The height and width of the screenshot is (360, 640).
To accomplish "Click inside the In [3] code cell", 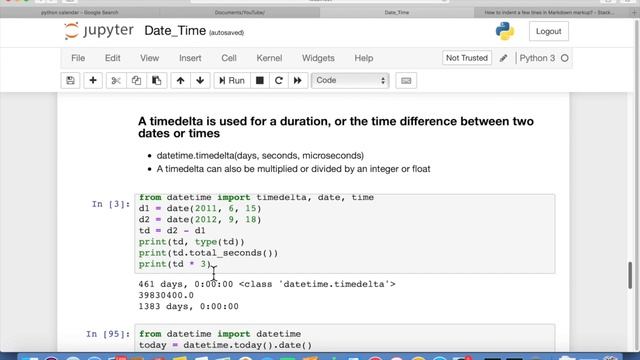I will click(x=344, y=234).
